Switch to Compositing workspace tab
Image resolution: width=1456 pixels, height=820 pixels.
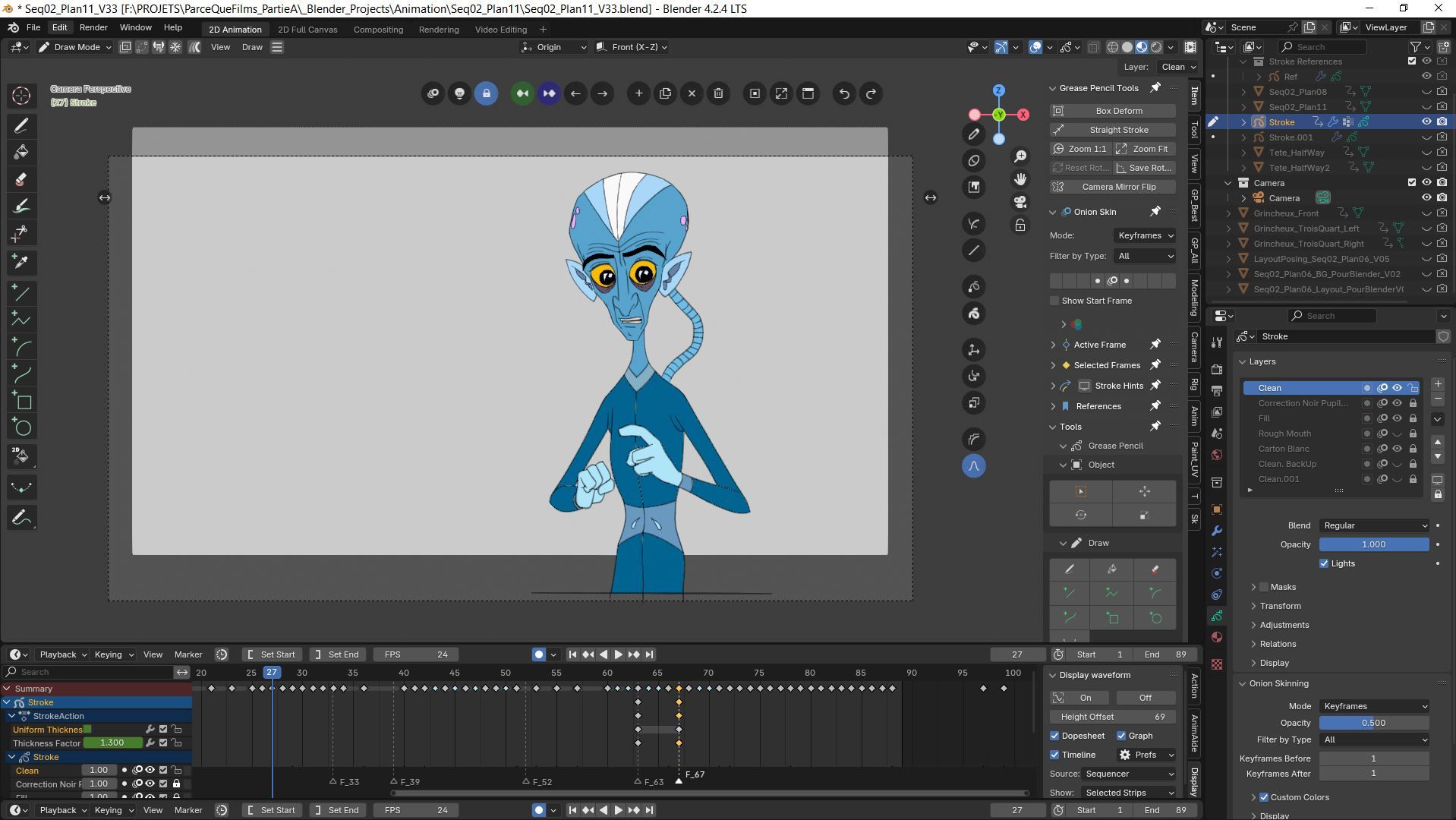coord(378,30)
